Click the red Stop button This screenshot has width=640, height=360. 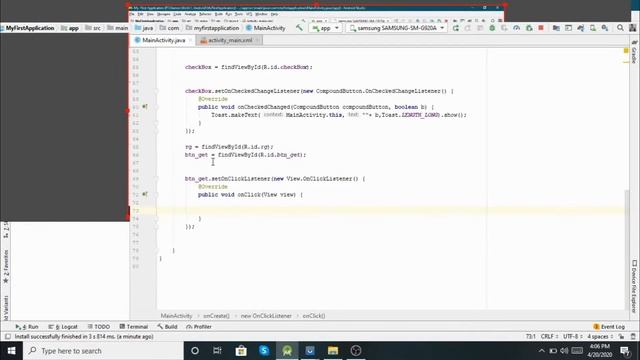point(541,28)
